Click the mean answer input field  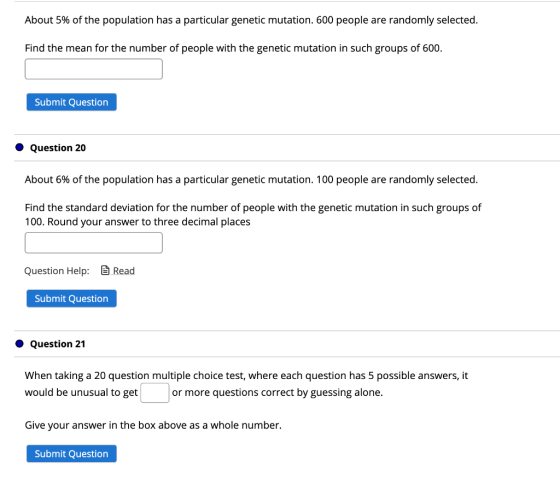pyautogui.click(x=94, y=69)
